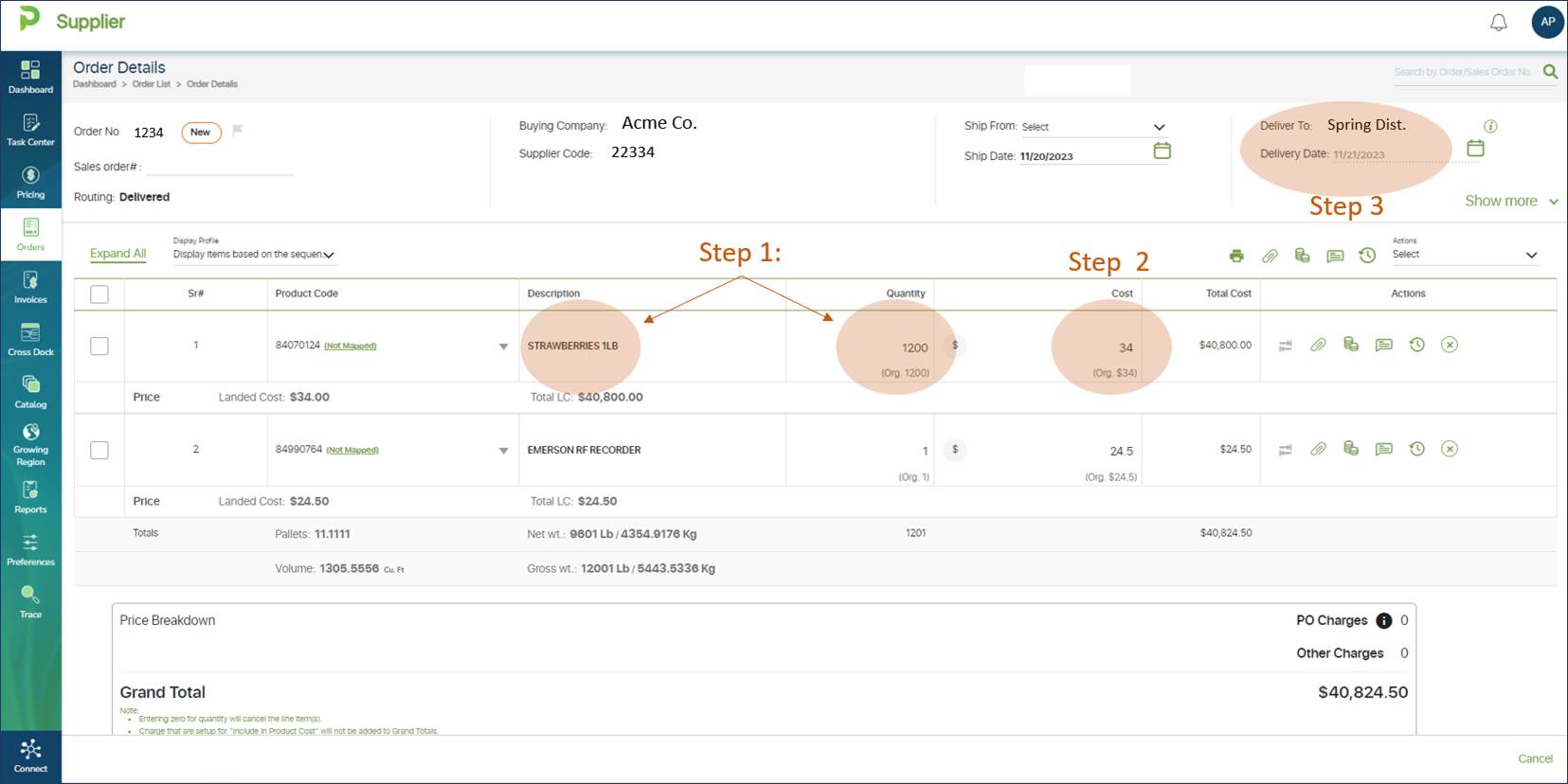Open the Delivery Date calendar picker

pos(1475,148)
